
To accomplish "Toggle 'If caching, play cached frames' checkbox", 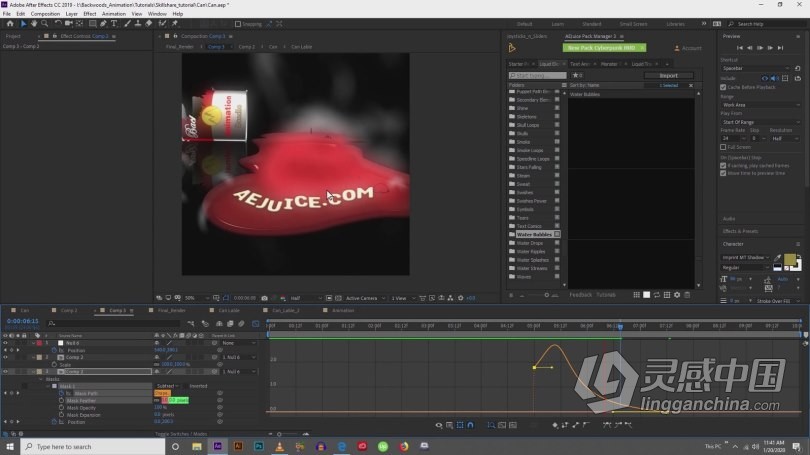I will click(723, 165).
